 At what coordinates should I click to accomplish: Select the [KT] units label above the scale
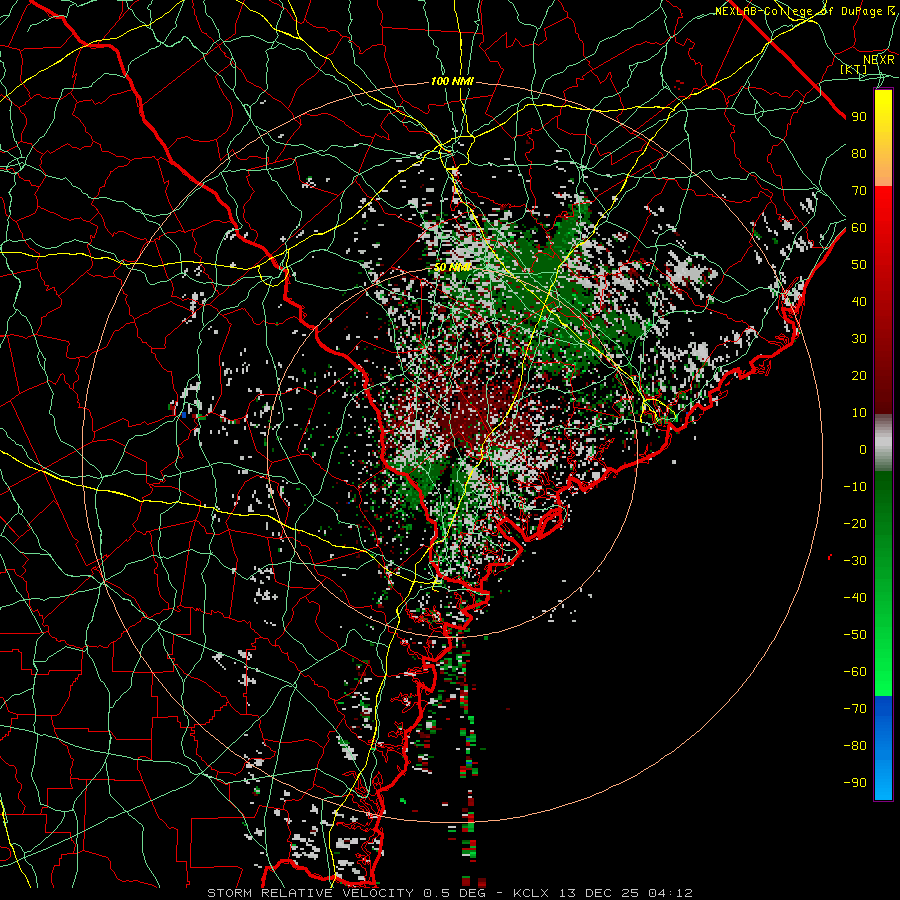854,69
